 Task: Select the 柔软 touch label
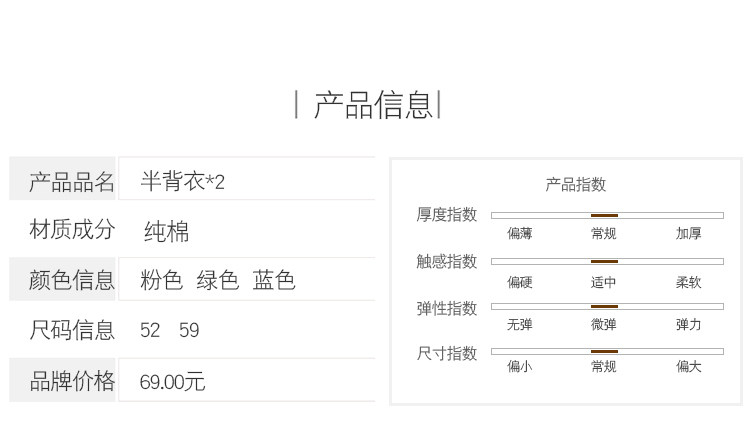pyautogui.click(x=688, y=283)
